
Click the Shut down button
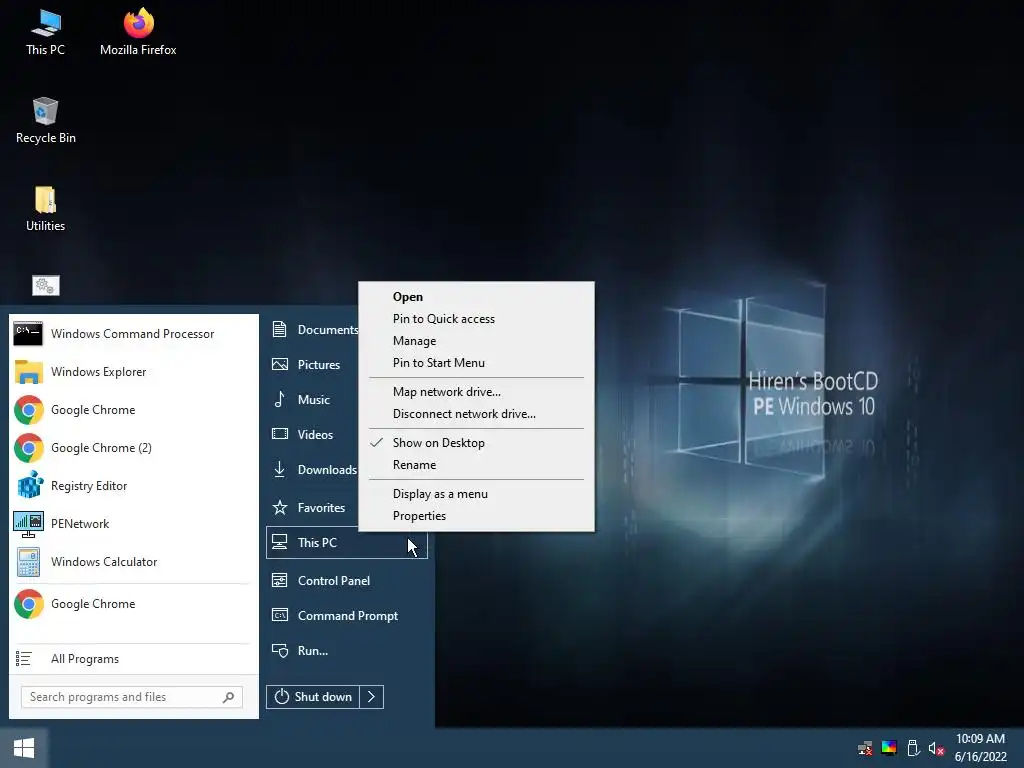313,697
